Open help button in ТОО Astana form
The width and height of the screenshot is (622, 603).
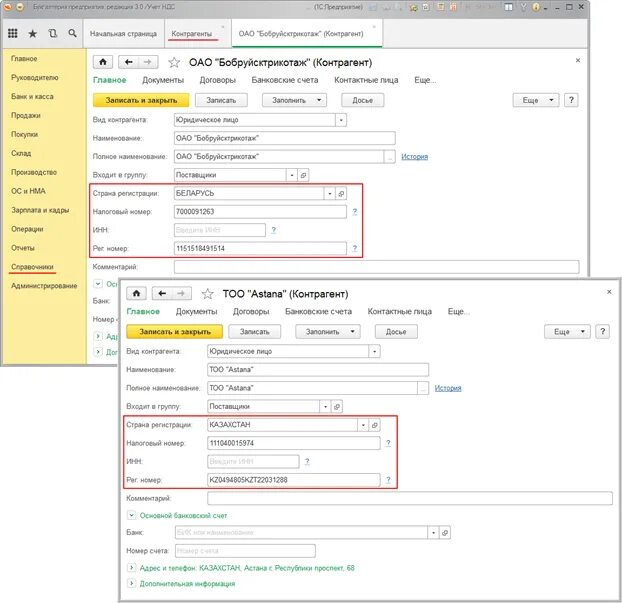(603, 331)
